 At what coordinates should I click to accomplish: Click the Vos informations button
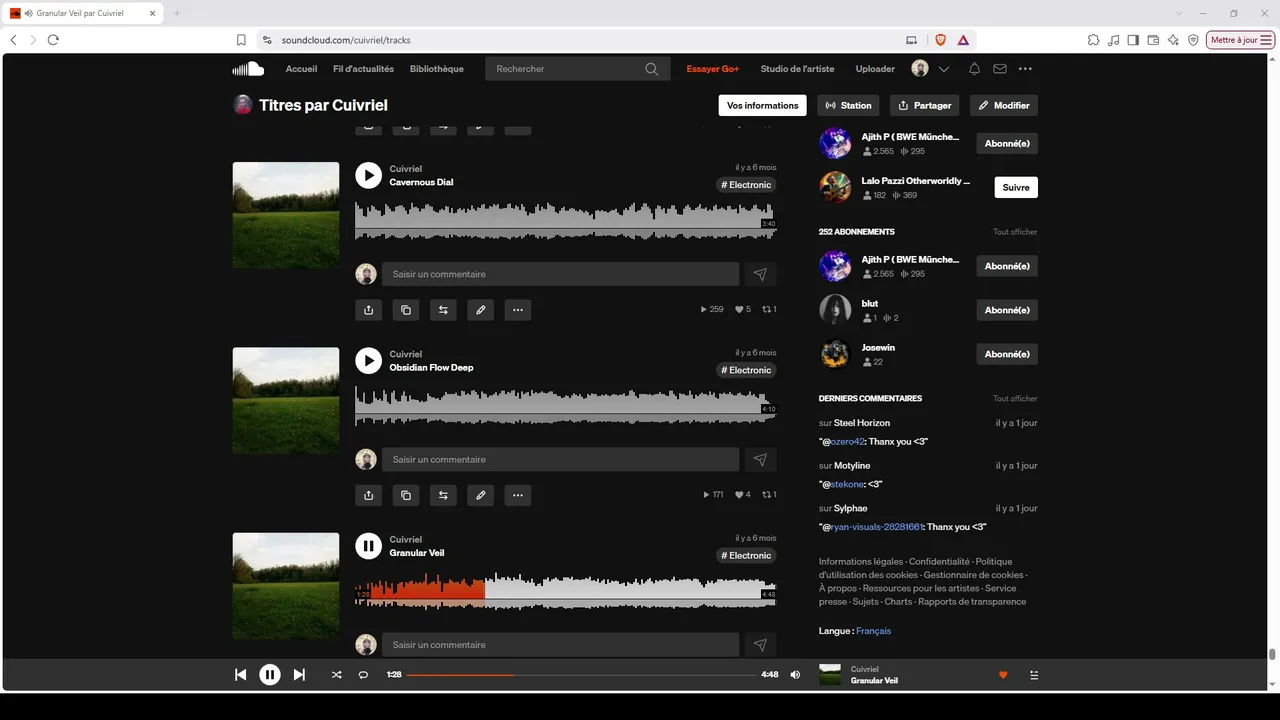pyautogui.click(x=763, y=105)
